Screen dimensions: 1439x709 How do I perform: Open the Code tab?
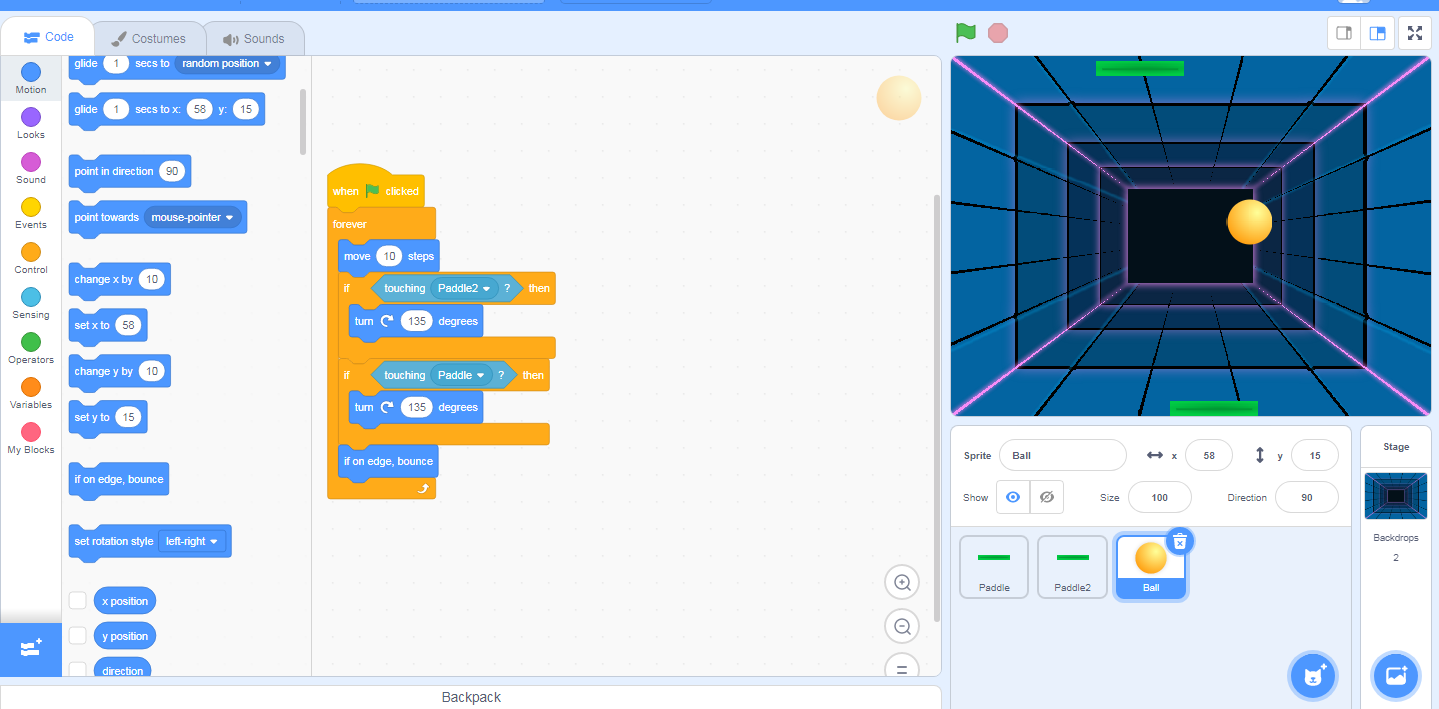48,37
